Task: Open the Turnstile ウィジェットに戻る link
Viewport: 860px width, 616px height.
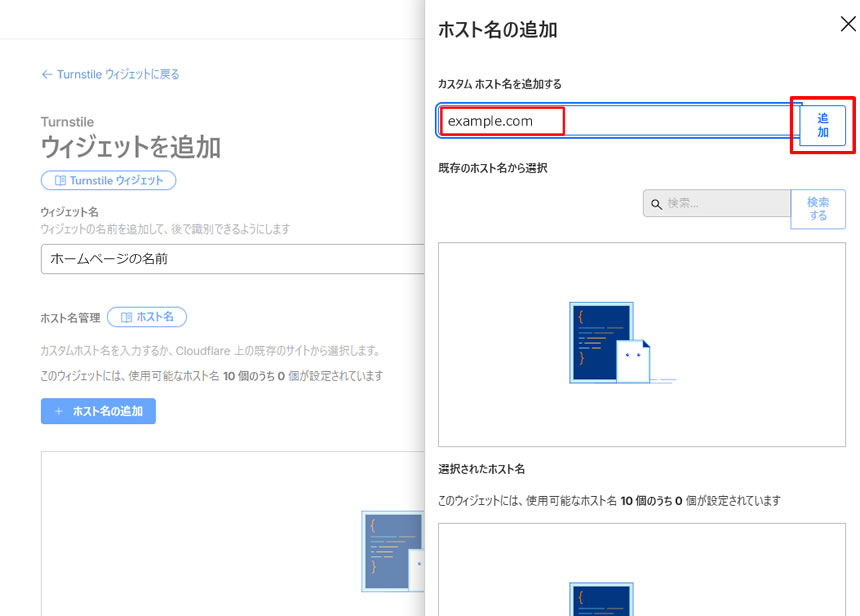Action: click(x=110, y=73)
